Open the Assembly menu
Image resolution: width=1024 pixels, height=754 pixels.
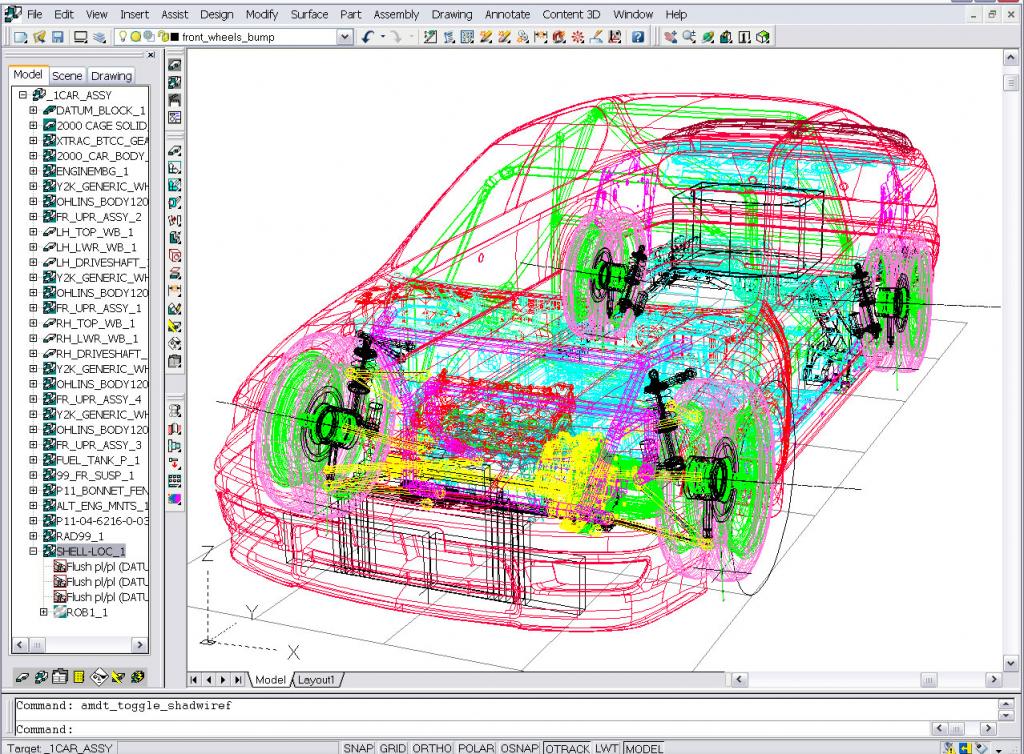[x=396, y=14]
